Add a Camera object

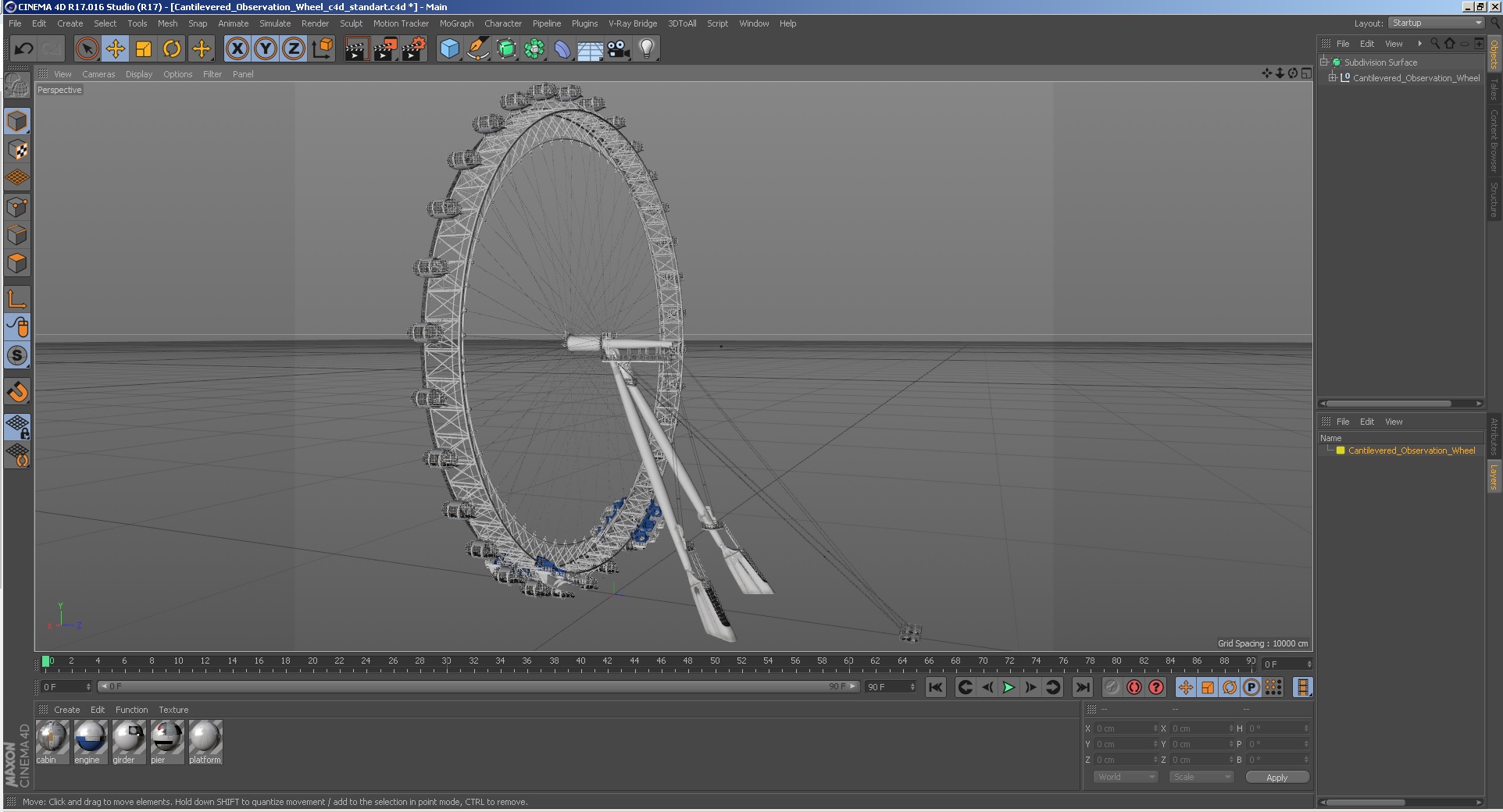619,49
